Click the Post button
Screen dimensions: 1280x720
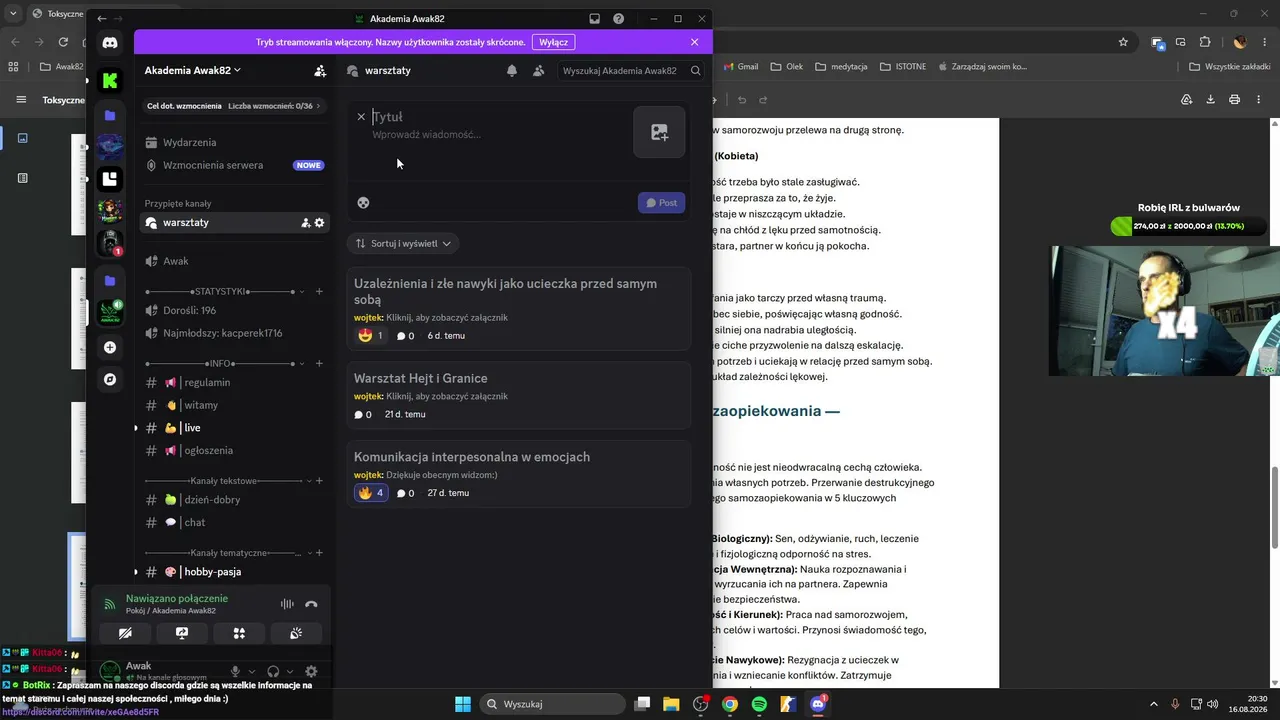pos(661,202)
